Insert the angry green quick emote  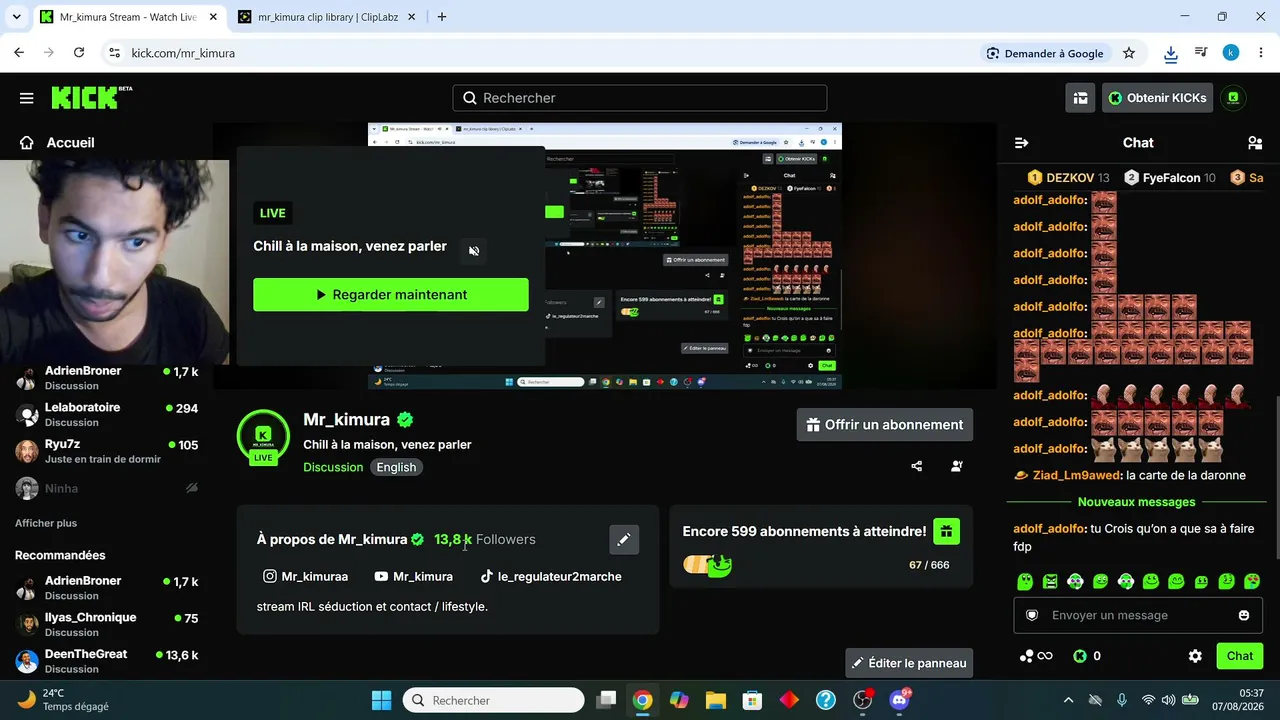(1050, 581)
